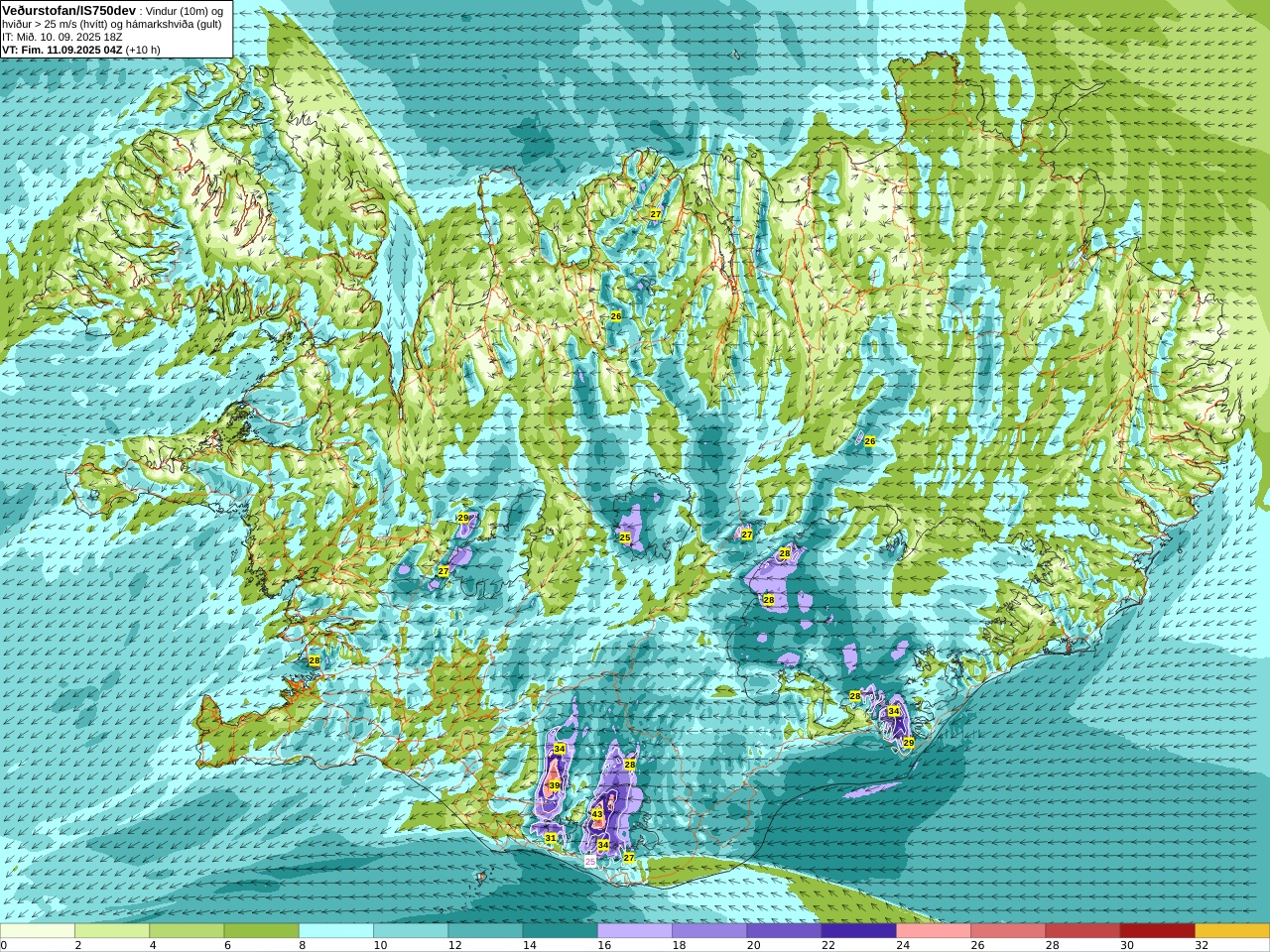1270x952 pixels.
Task: Click the 'VT: Fim. 11.09.2025 04Z (+10 h)' line
Action: (x=81, y=50)
